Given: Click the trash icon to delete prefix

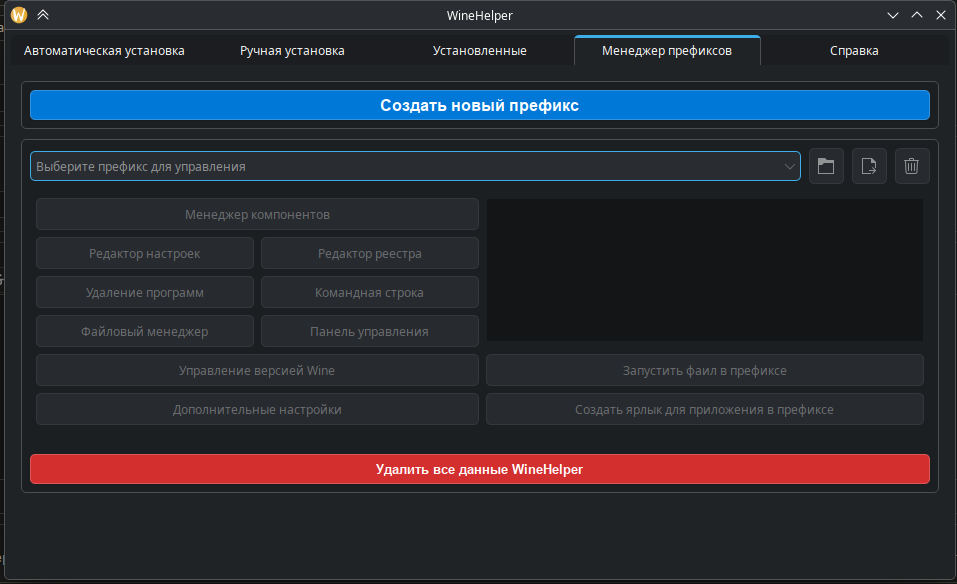Looking at the screenshot, I should click(911, 167).
